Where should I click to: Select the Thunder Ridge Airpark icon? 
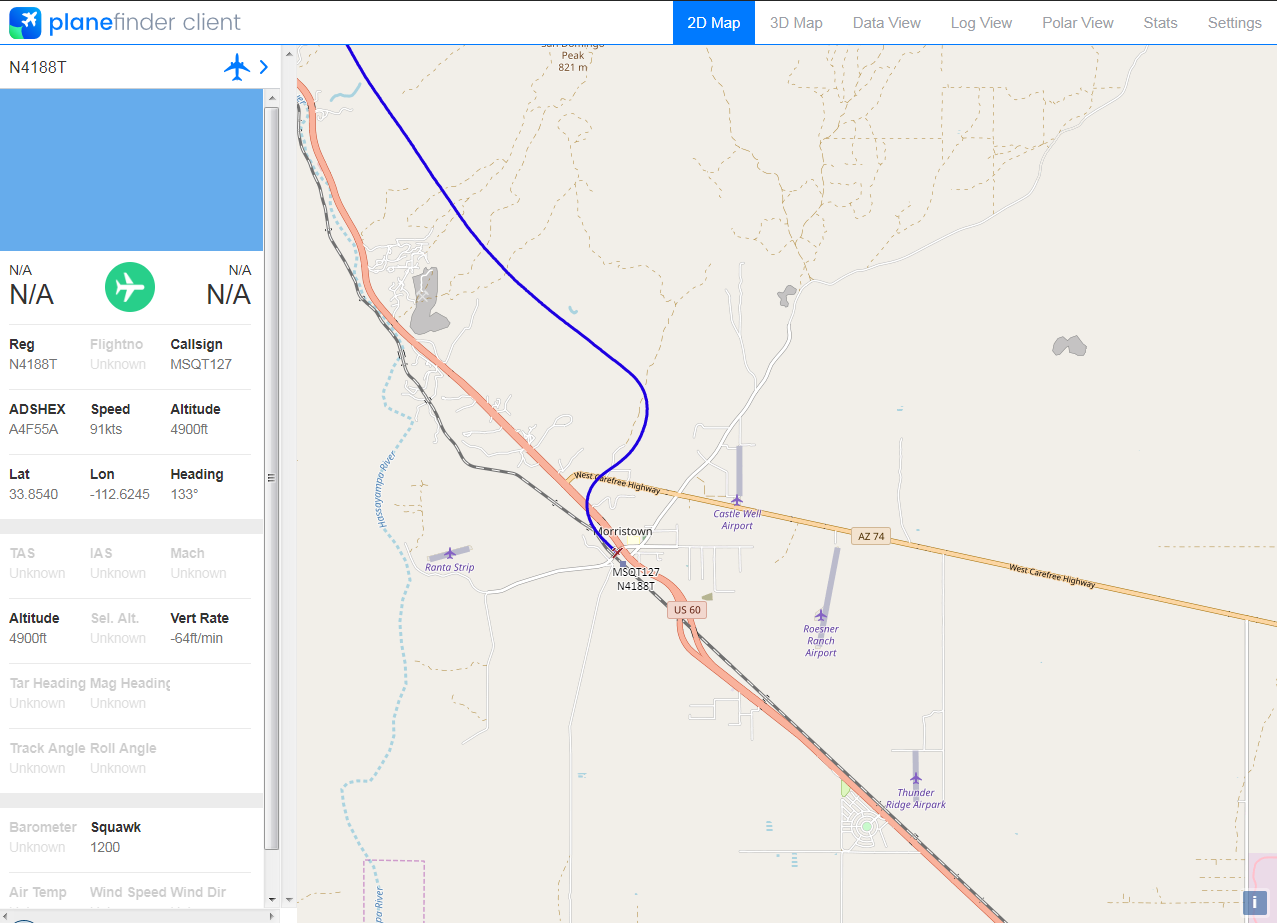click(915, 778)
